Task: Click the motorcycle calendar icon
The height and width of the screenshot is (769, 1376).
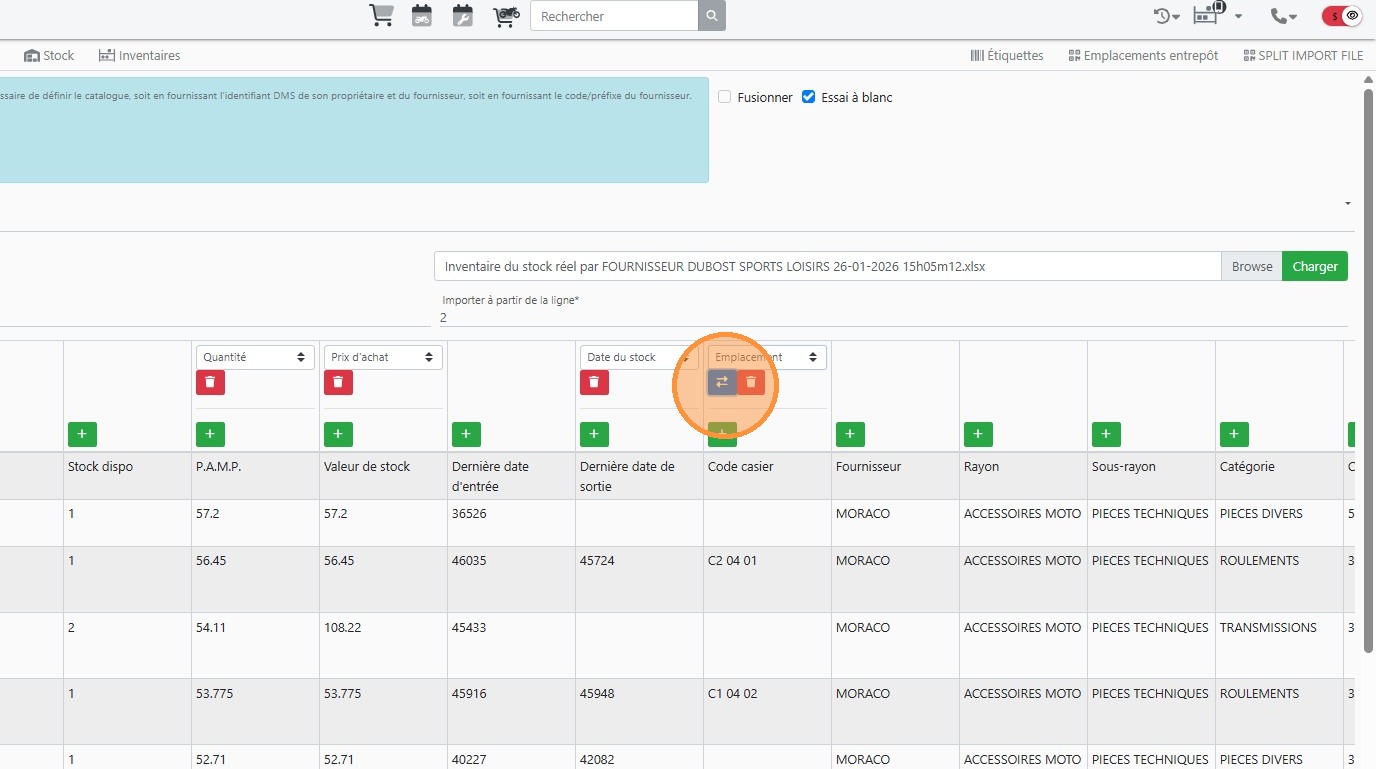Action: (x=422, y=16)
